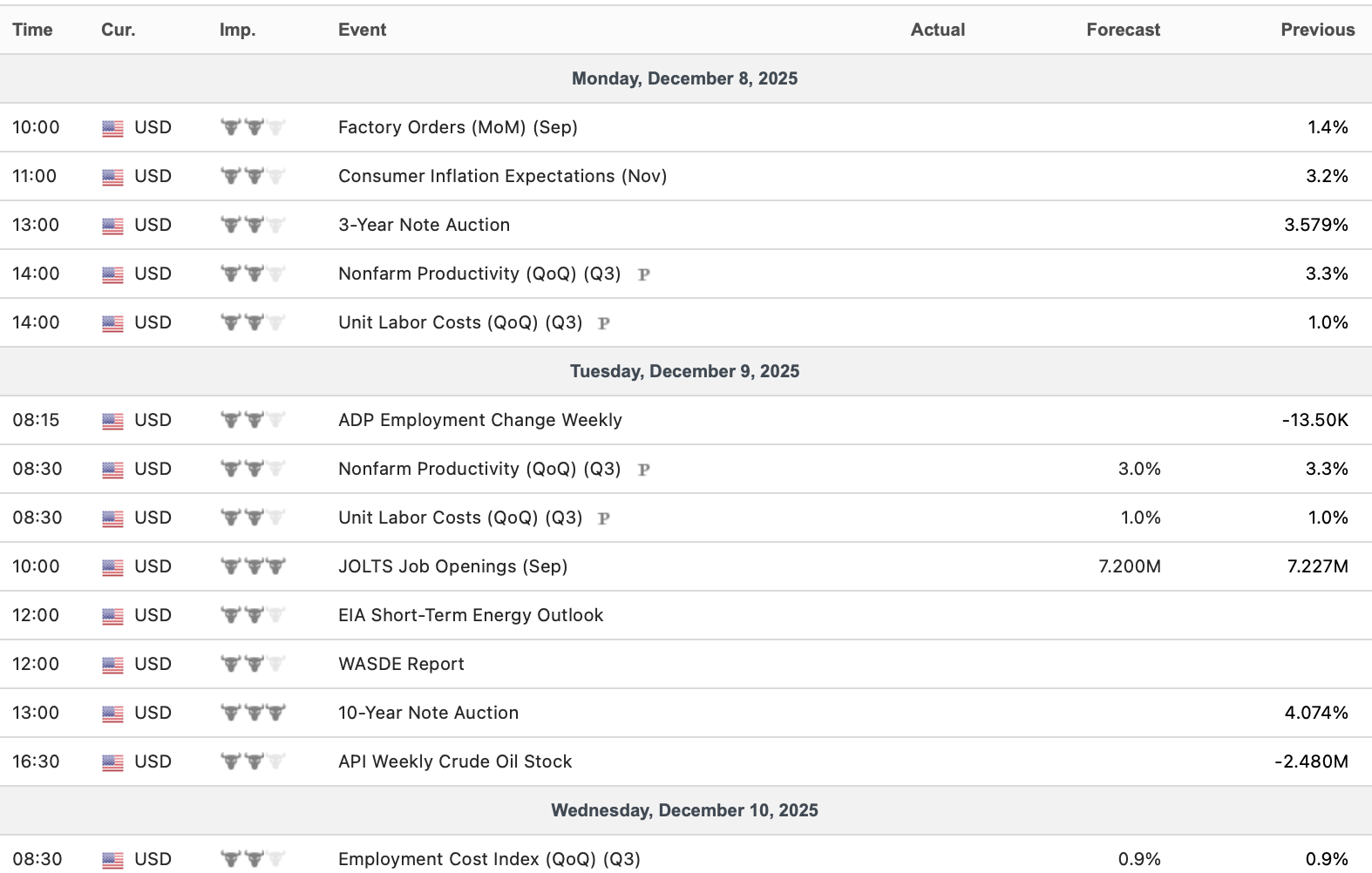Click the importance bulls for ADP Employment Change Weekly
This screenshot has width=1372, height=873.
(253, 420)
